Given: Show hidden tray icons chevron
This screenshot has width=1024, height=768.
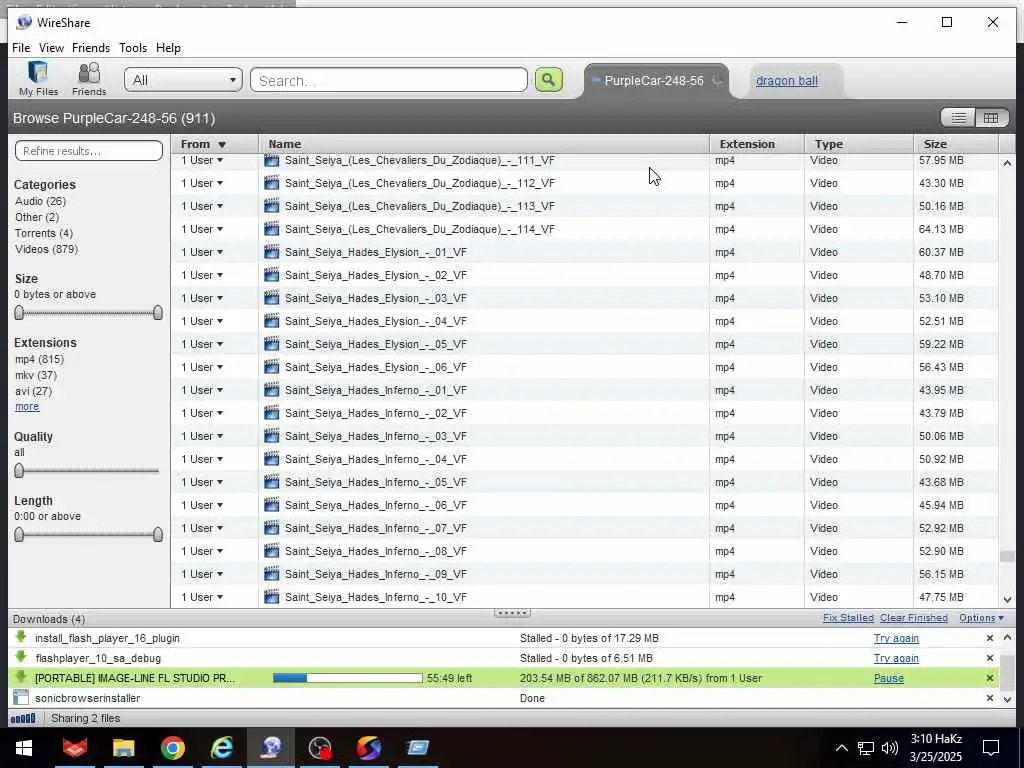Looking at the screenshot, I should pyautogui.click(x=842, y=748).
